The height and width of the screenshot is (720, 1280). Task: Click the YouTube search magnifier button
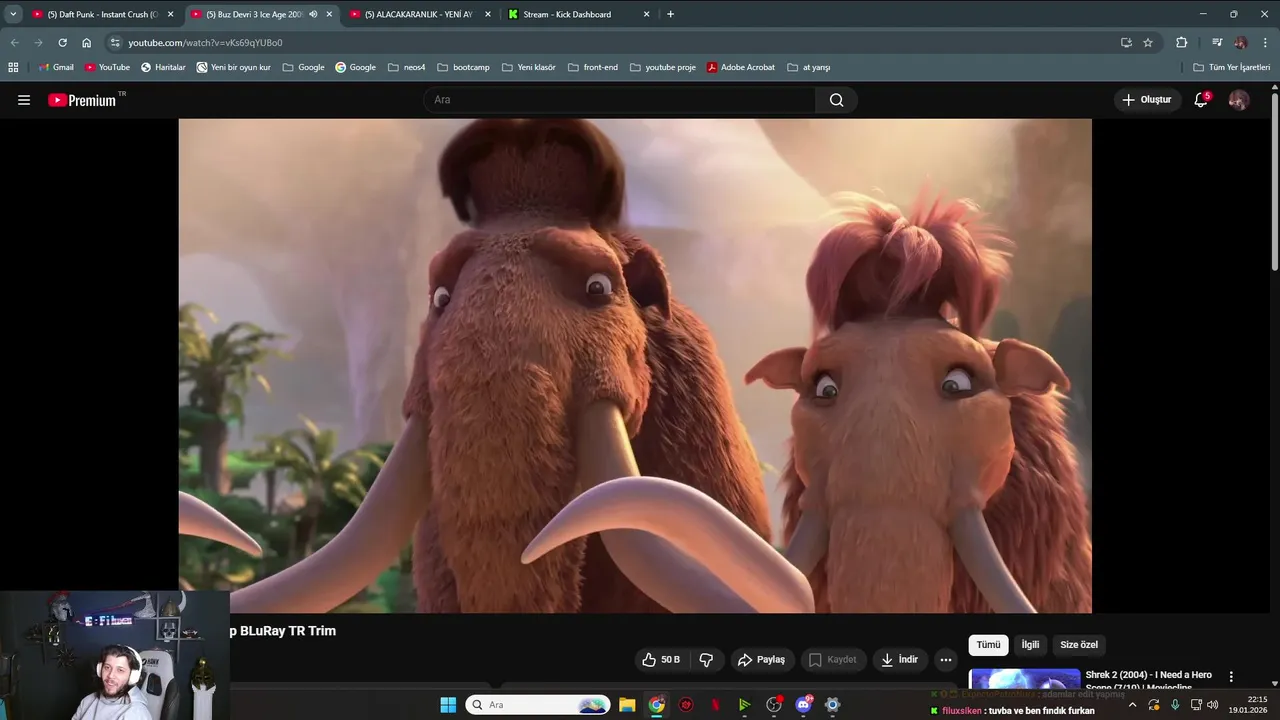(x=836, y=100)
